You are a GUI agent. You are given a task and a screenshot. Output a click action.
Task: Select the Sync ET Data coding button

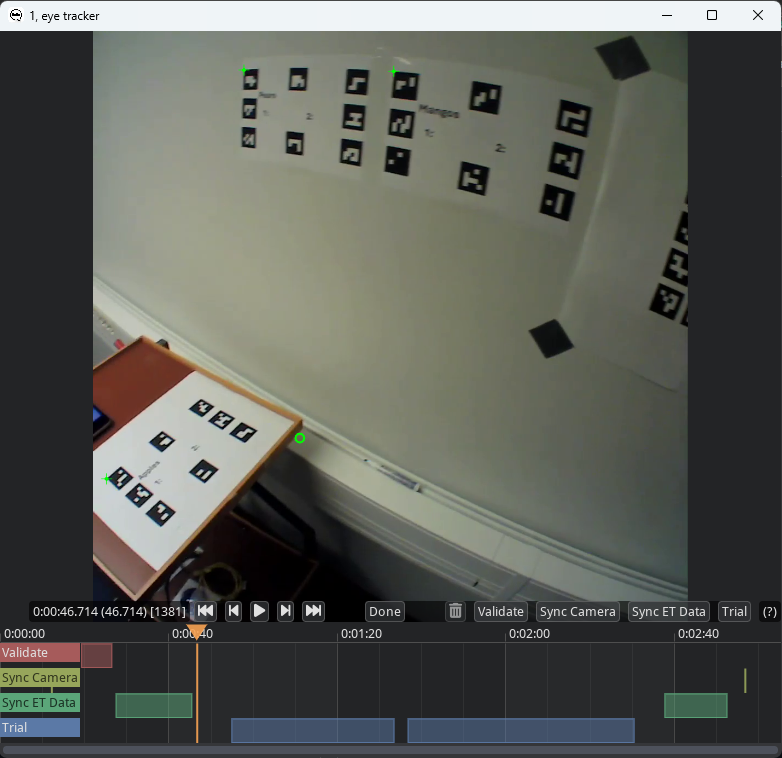point(668,612)
